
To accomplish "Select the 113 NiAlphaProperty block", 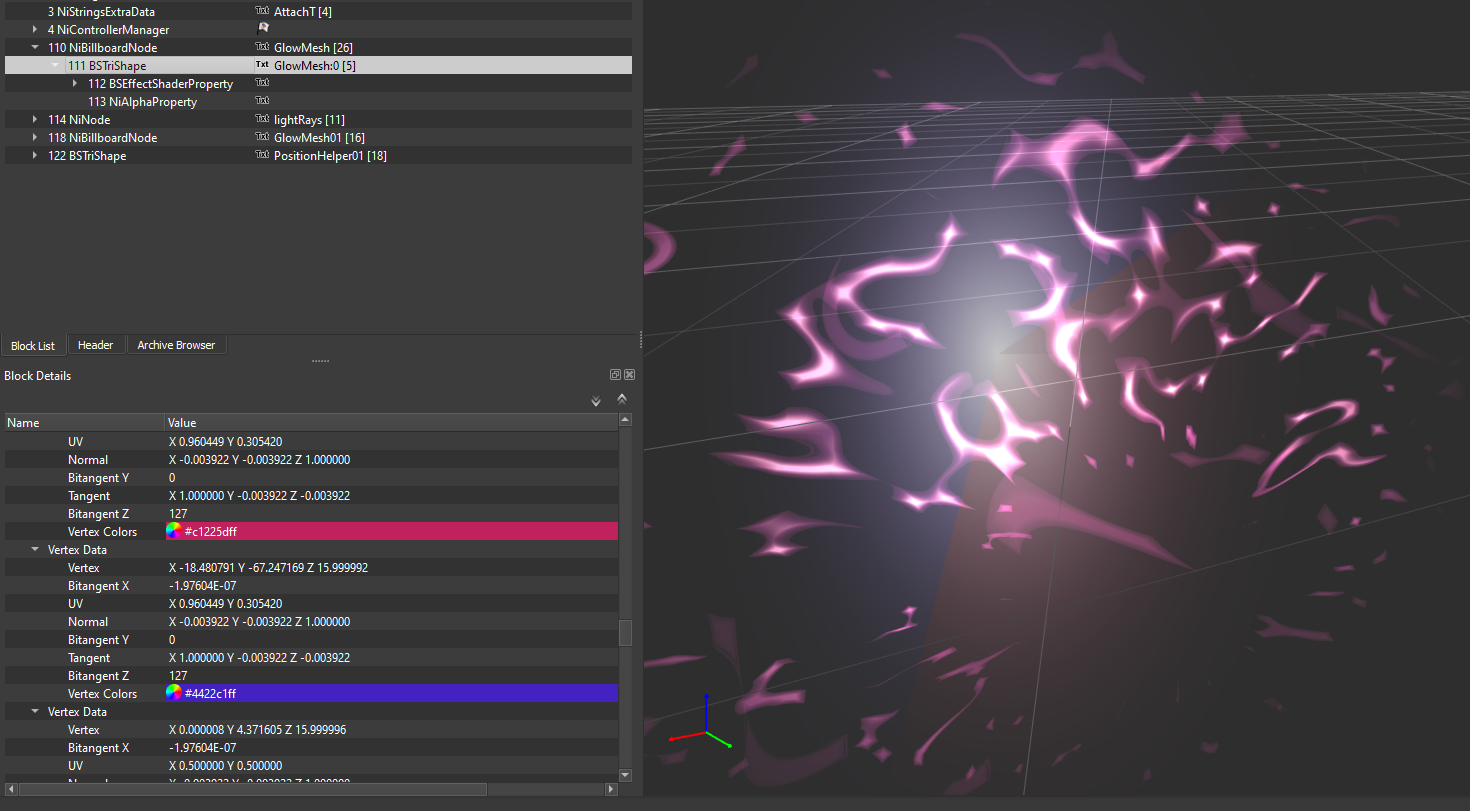I will click(x=142, y=101).
